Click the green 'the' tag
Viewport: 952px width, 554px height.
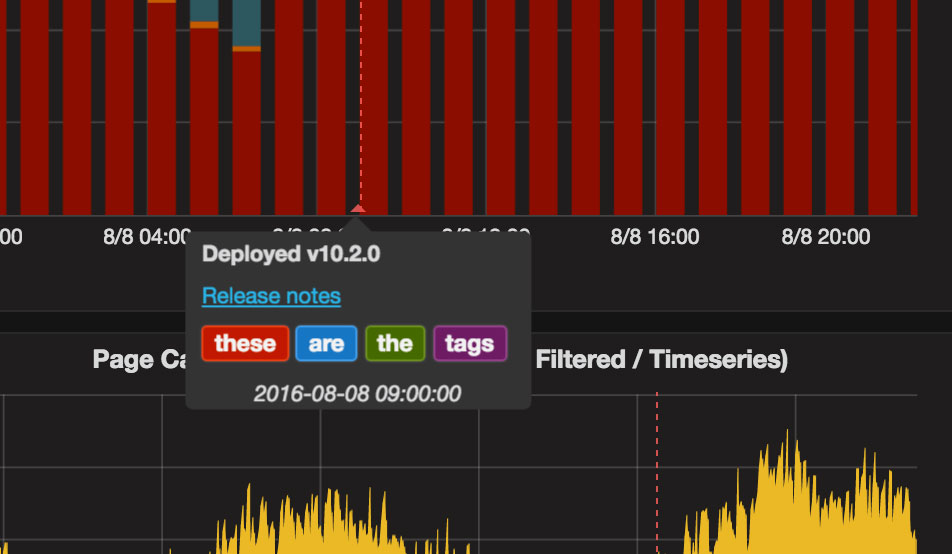395,343
